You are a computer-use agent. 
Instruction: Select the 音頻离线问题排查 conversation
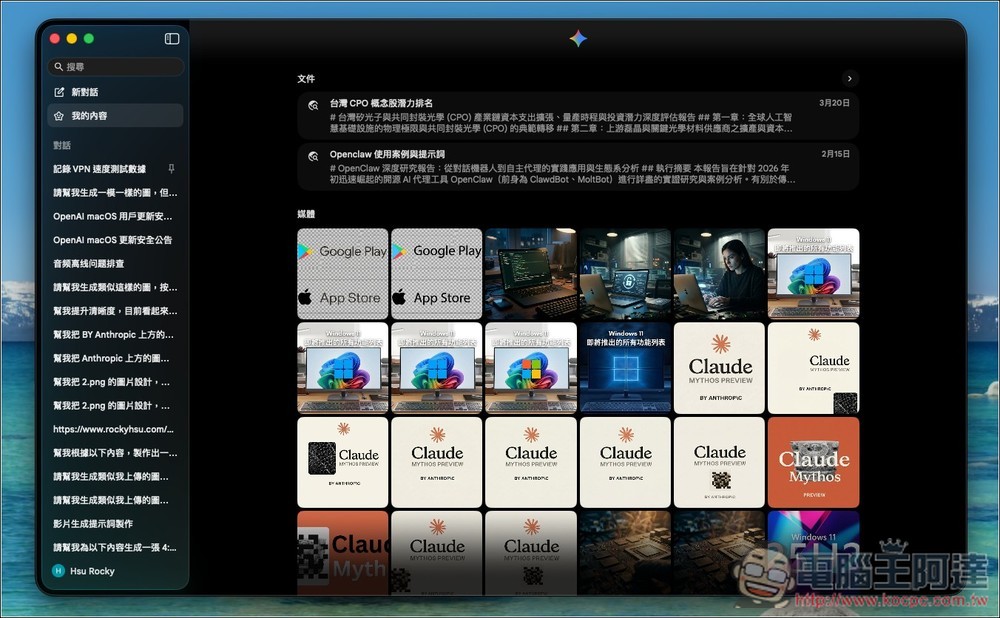coord(89,264)
